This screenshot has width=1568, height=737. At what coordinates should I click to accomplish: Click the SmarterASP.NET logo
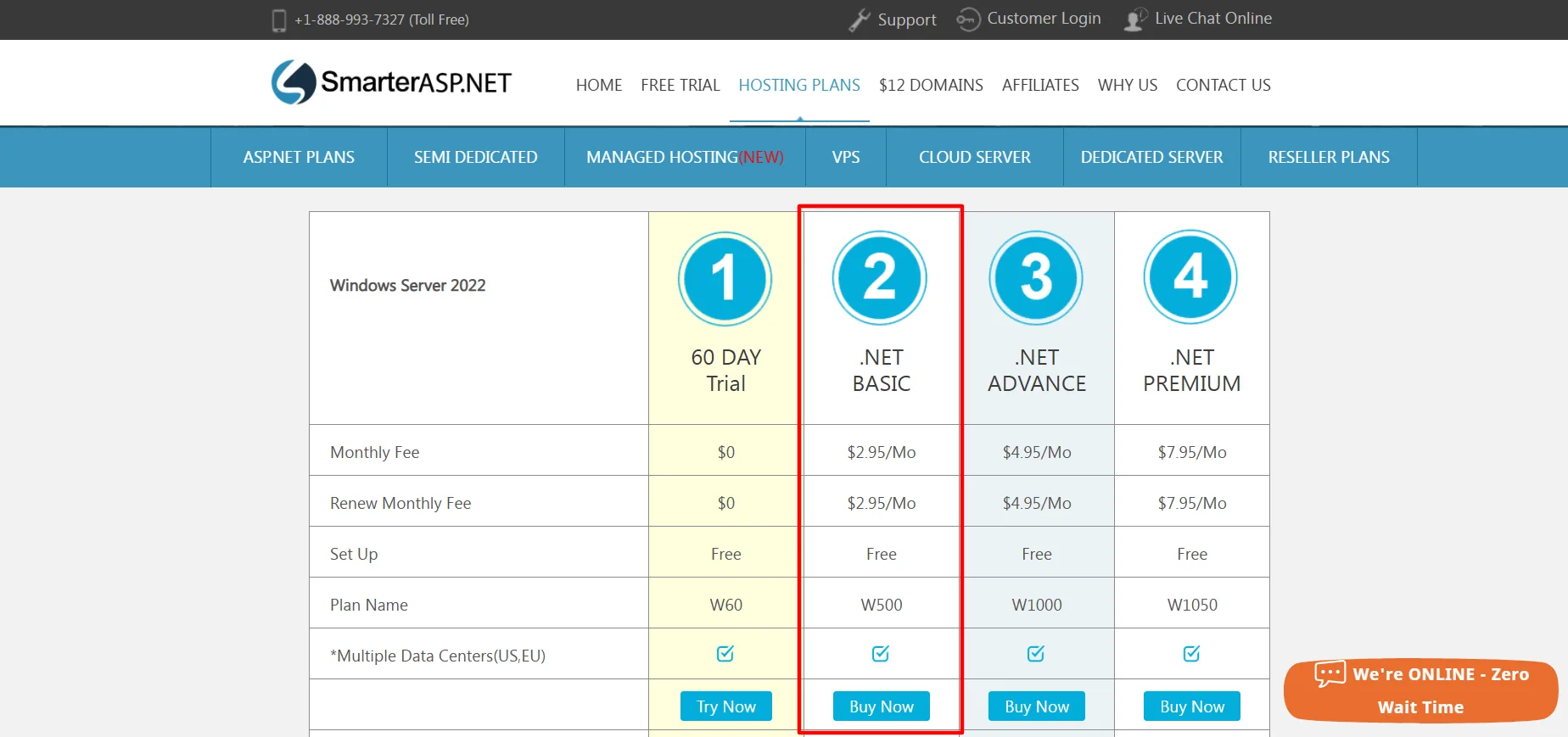[x=391, y=82]
